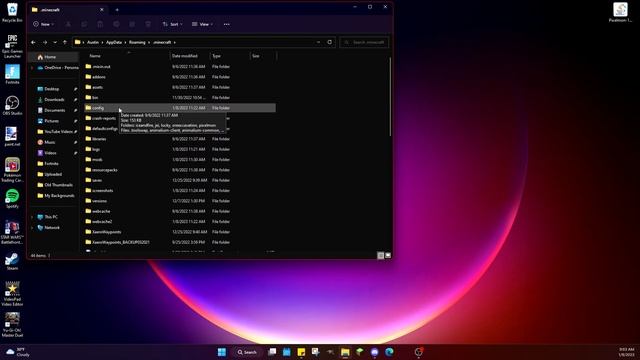Open Sticky Notes on the taskbar
The width and height of the screenshot is (640, 360).
301,352
